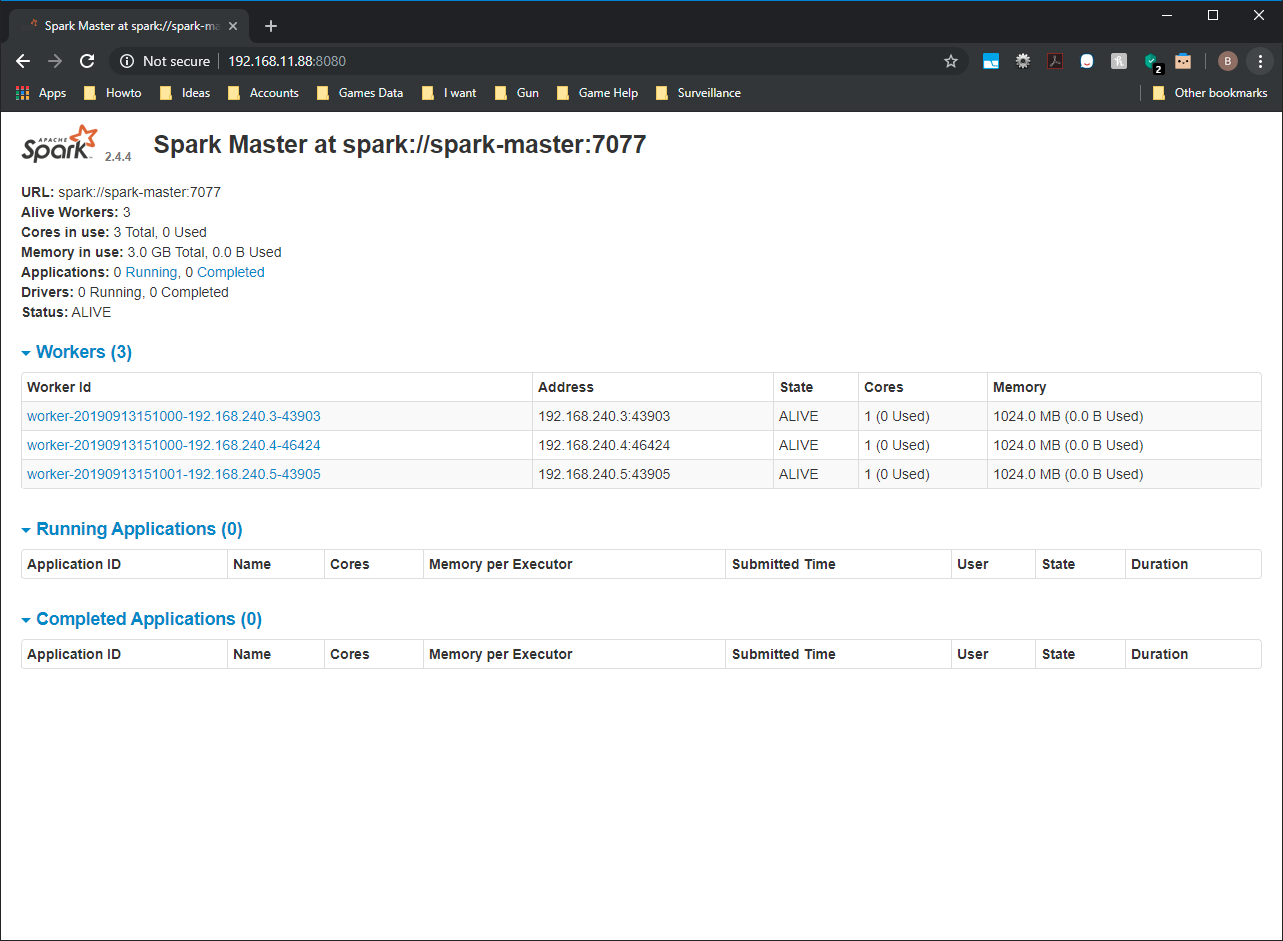The width and height of the screenshot is (1283, 941).
Task: Click the Completed applications link
Action: point(231,272)
